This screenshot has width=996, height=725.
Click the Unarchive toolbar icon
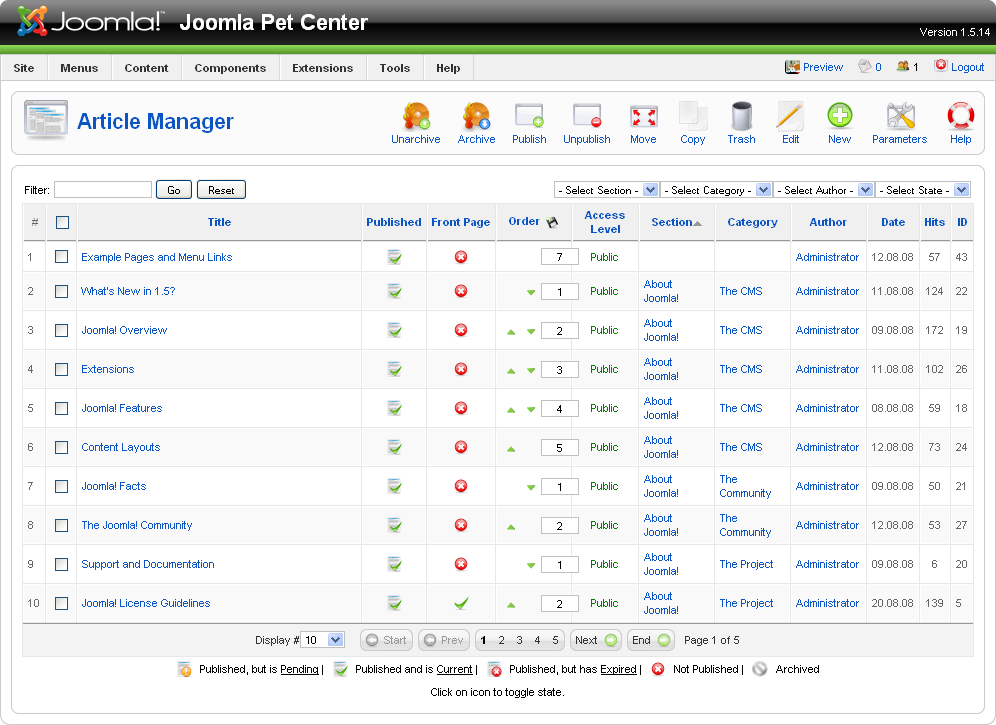[x=416, y=116]
